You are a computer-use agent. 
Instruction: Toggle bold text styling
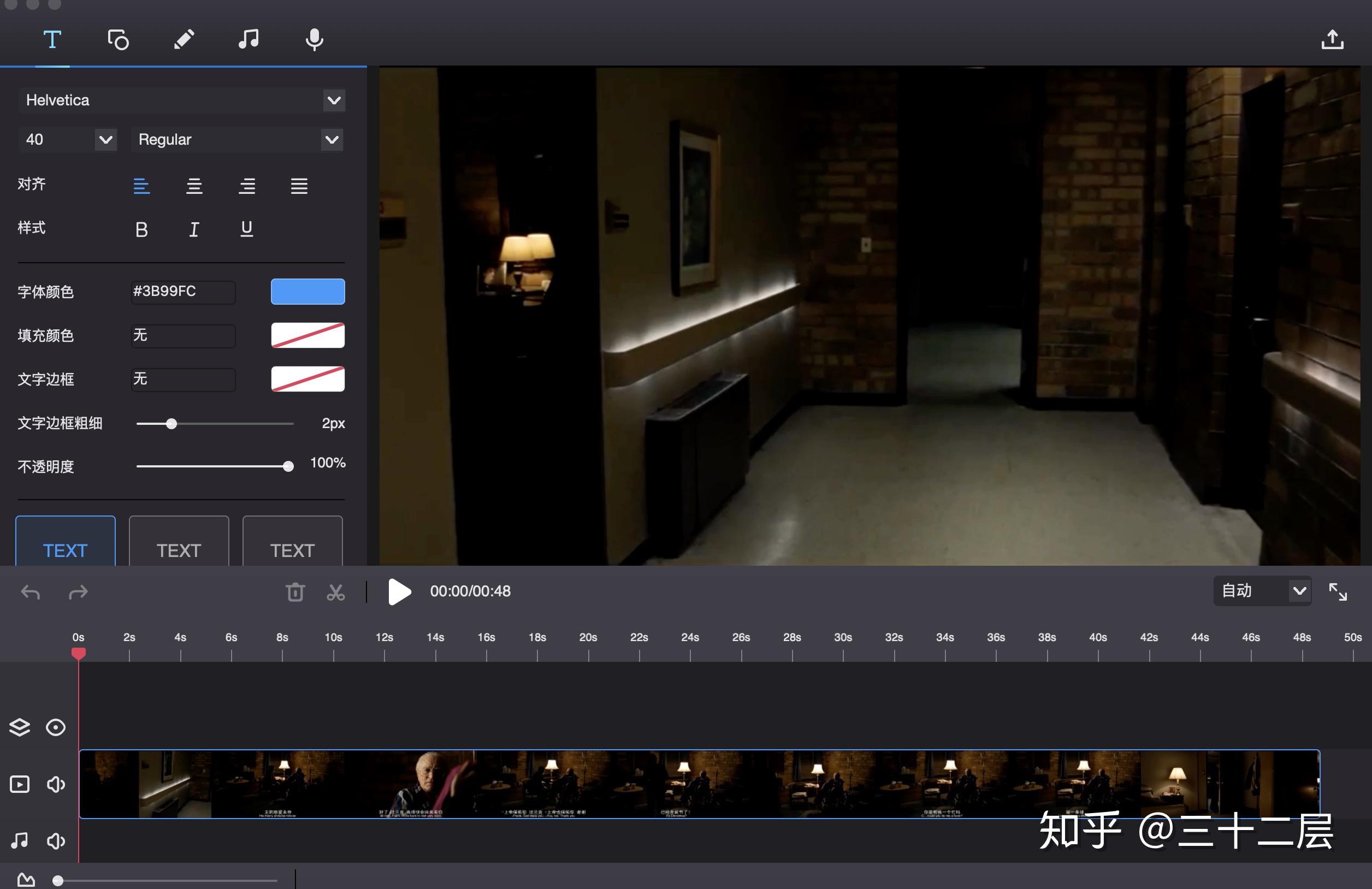pos(141,229)
